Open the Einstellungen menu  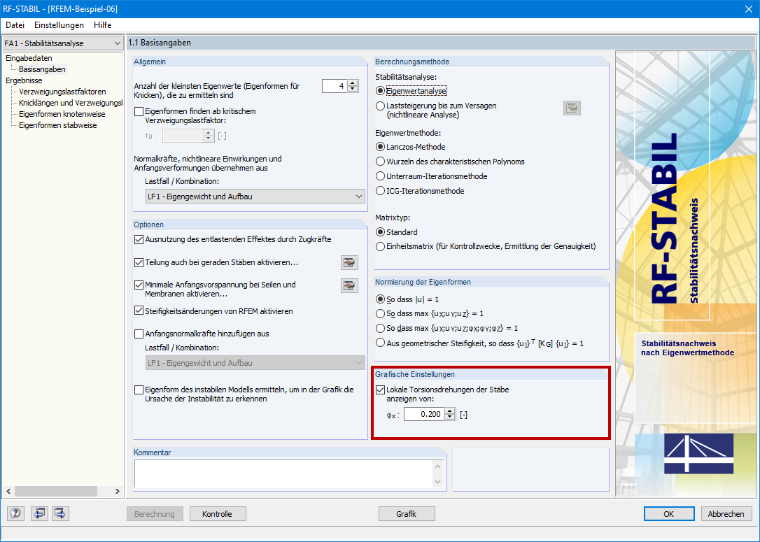[x=59, y=25]
